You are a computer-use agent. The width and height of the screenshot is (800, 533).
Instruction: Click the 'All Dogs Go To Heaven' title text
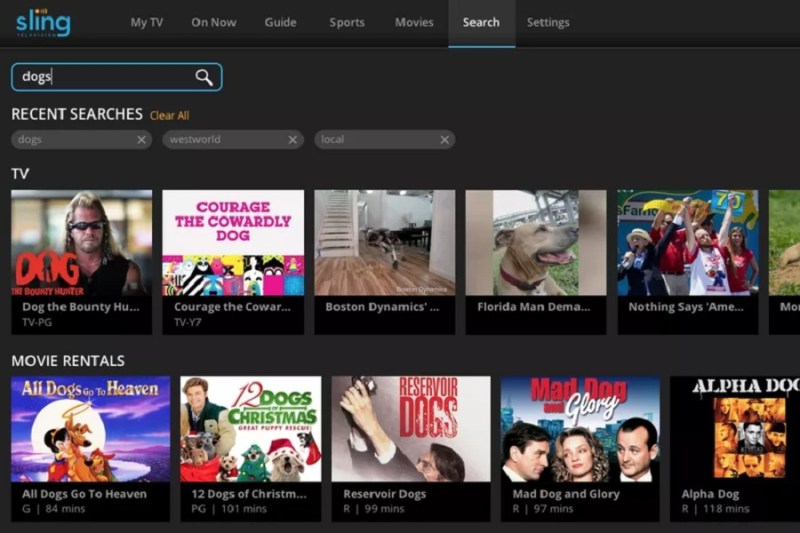84,494
